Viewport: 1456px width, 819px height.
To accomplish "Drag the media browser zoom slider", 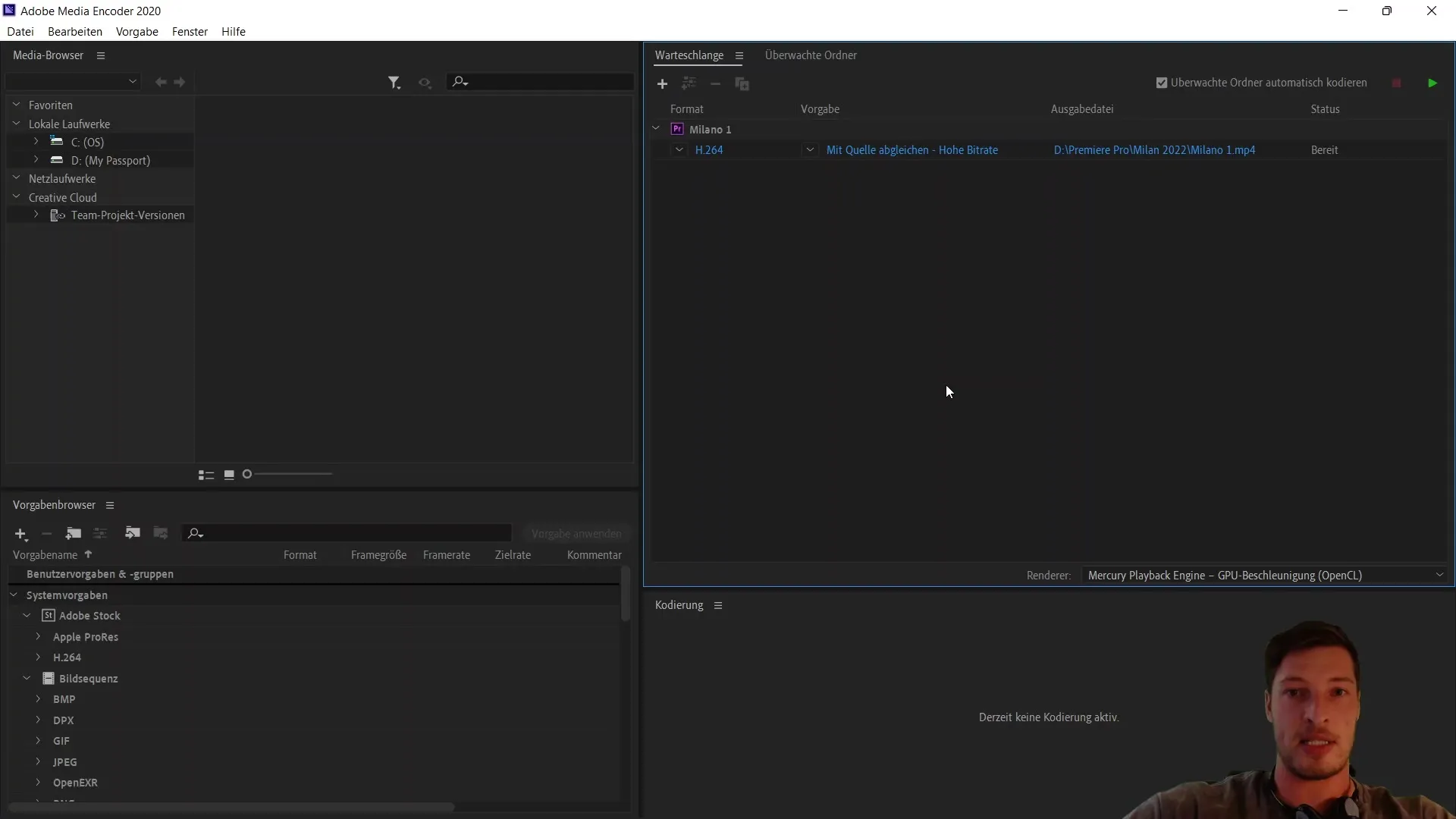I will click(x=247, y=474).
